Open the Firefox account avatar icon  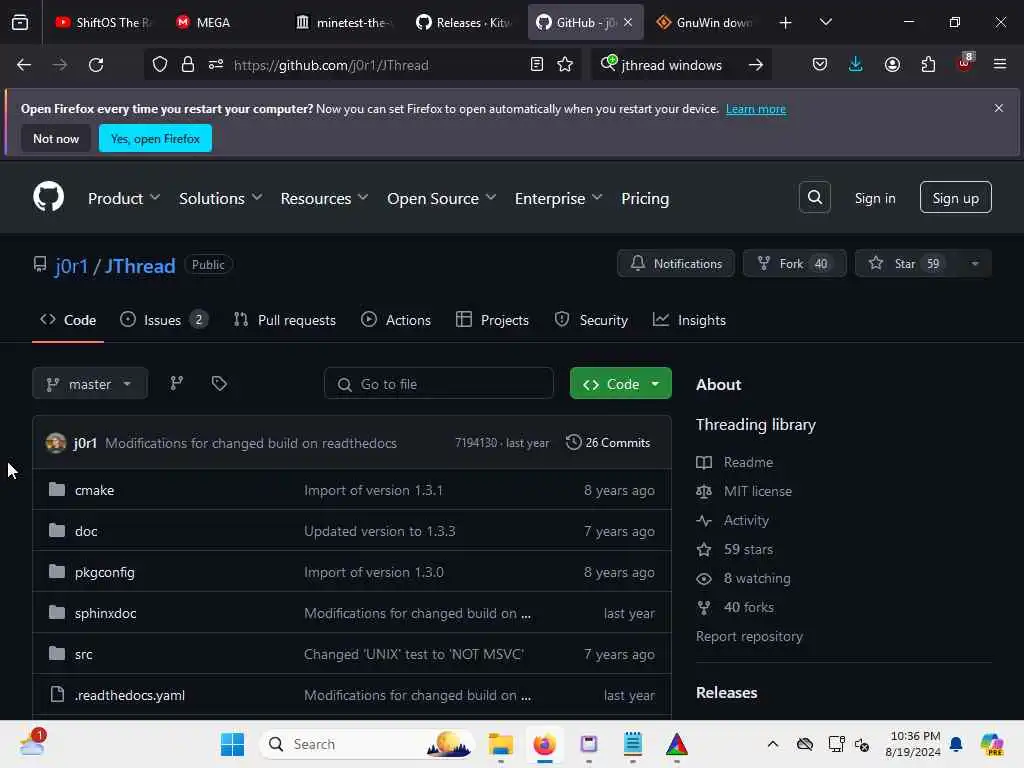coord(892,65)
